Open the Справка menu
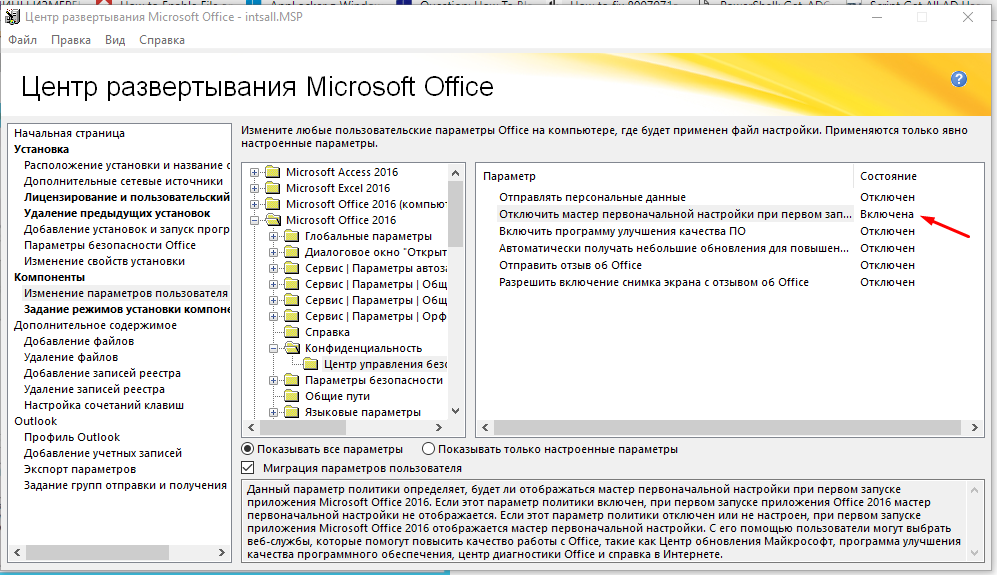 162,40
